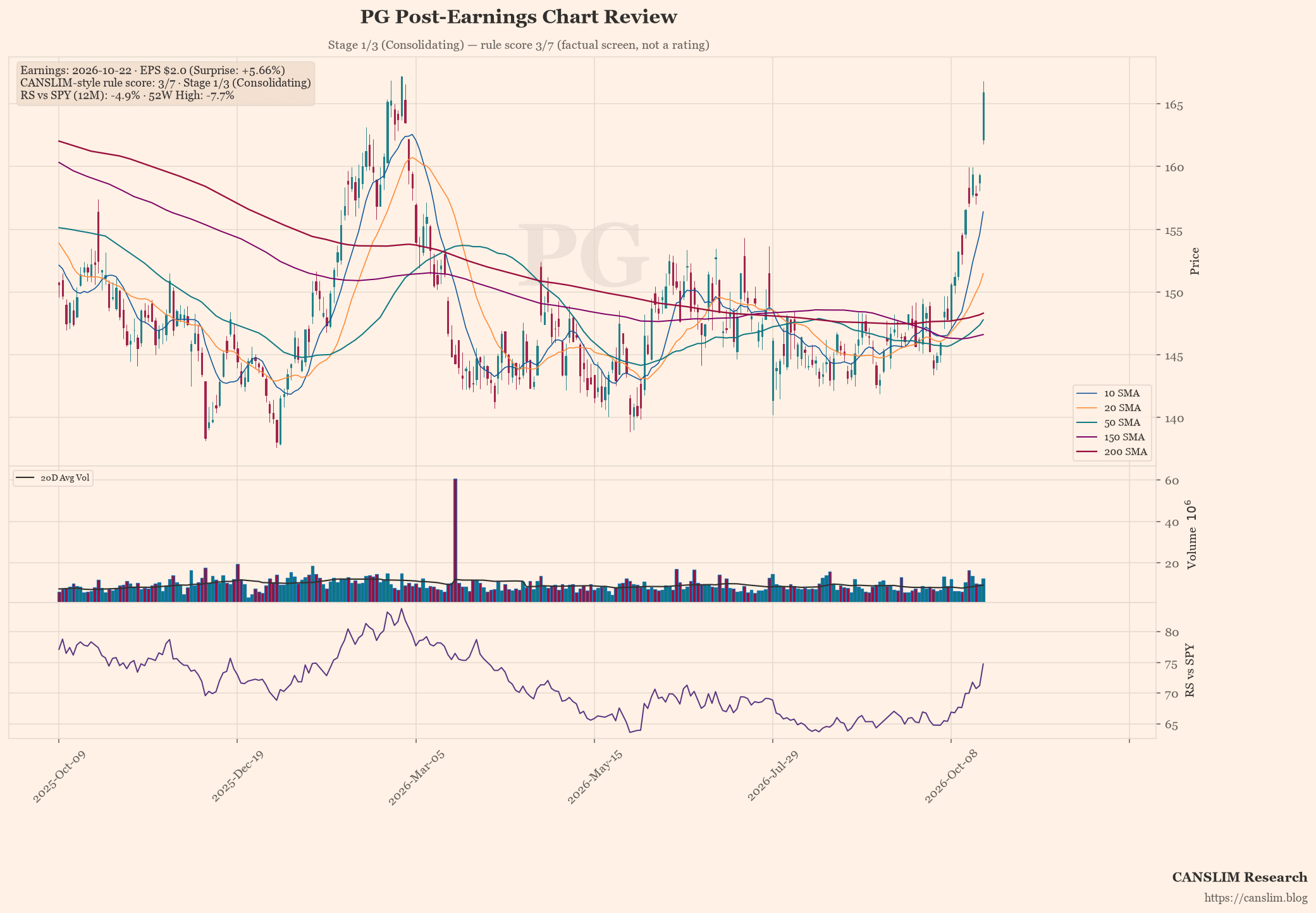Click the 80 RS axis tick label

[1171, 632]
